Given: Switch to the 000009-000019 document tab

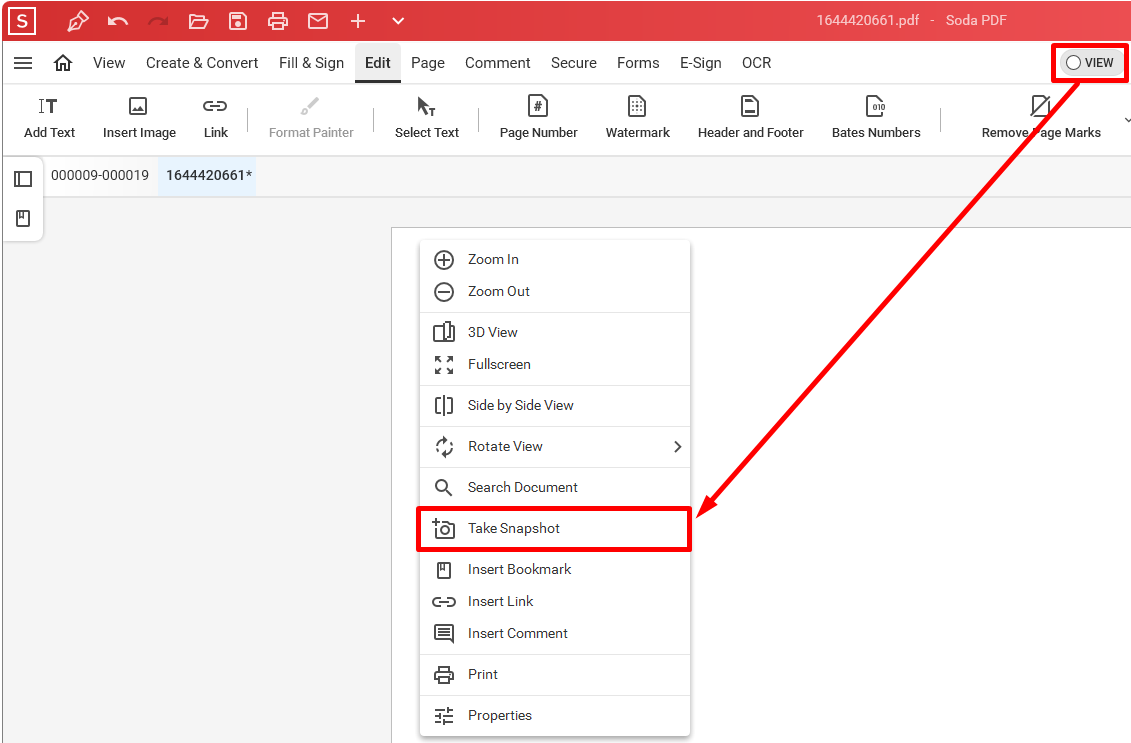Looking at the screenshot, I should pos(100,175).
